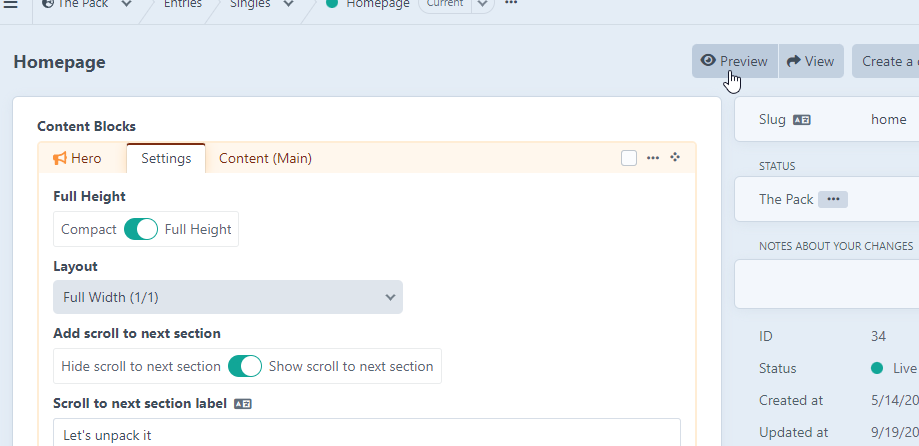The image size is (919, 446).
Task: Expand The Pack site dropdown
Action: tap(126, 4)
